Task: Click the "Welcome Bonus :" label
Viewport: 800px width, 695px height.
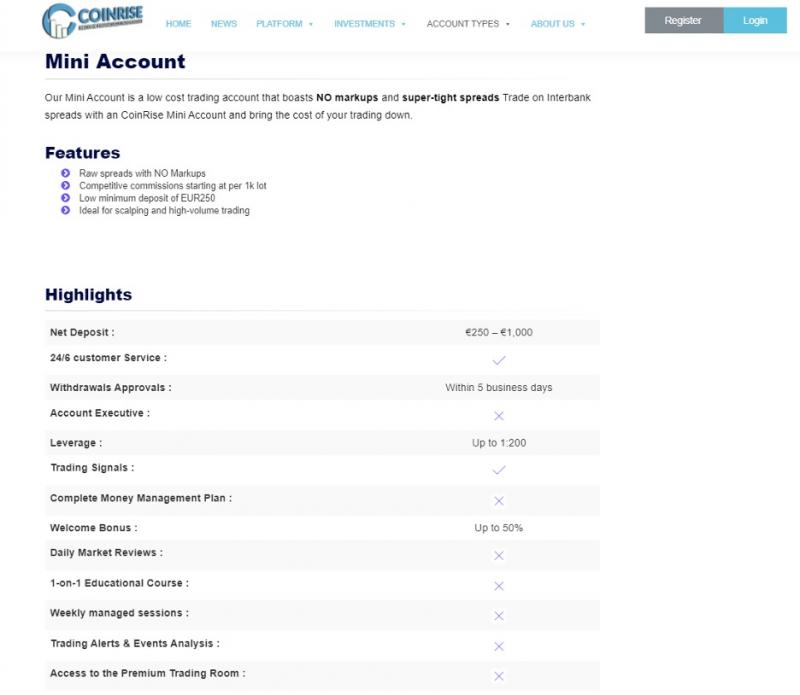Action: click(94, 528)
